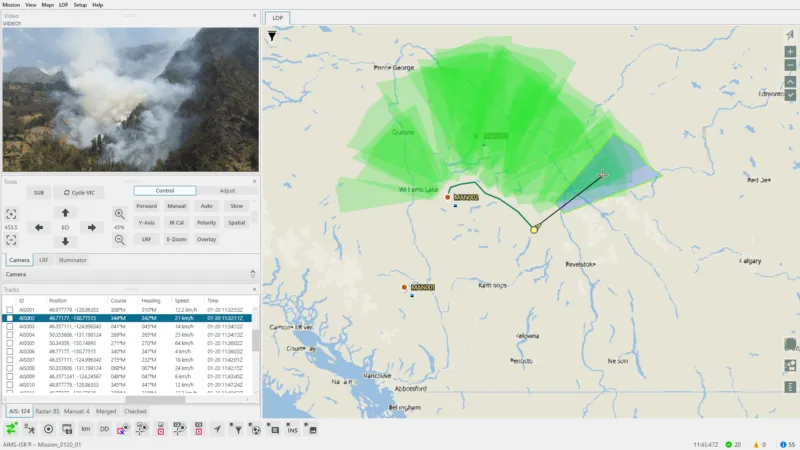Viewport: 800px width, 450px height.
Task: Click the Tracks table vertical scrollbar
Action: (x=256, y=340)
